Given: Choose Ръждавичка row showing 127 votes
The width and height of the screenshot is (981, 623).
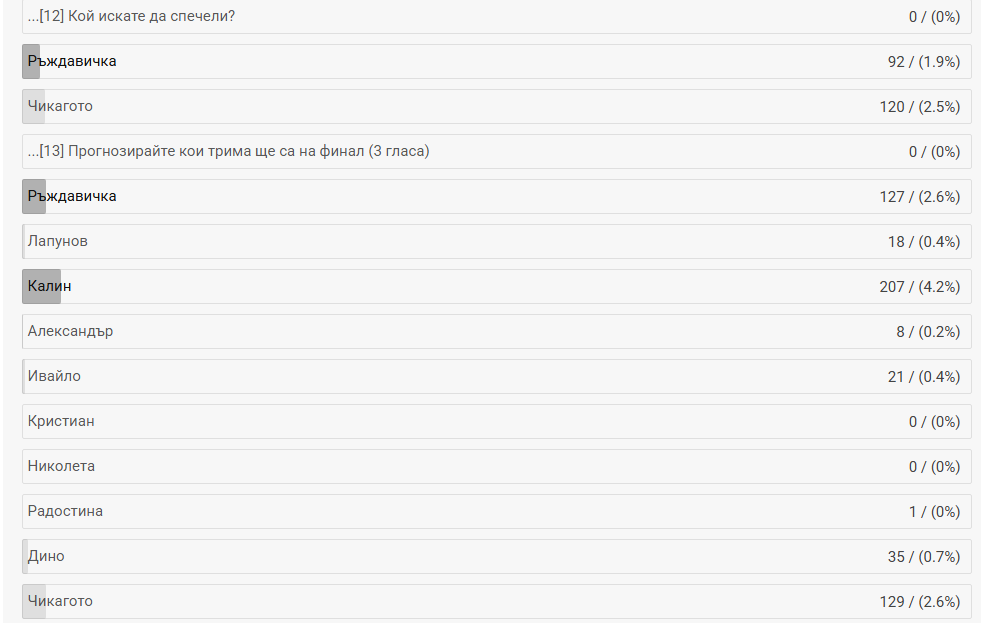Looking at the screenshot, I should 496,197.
